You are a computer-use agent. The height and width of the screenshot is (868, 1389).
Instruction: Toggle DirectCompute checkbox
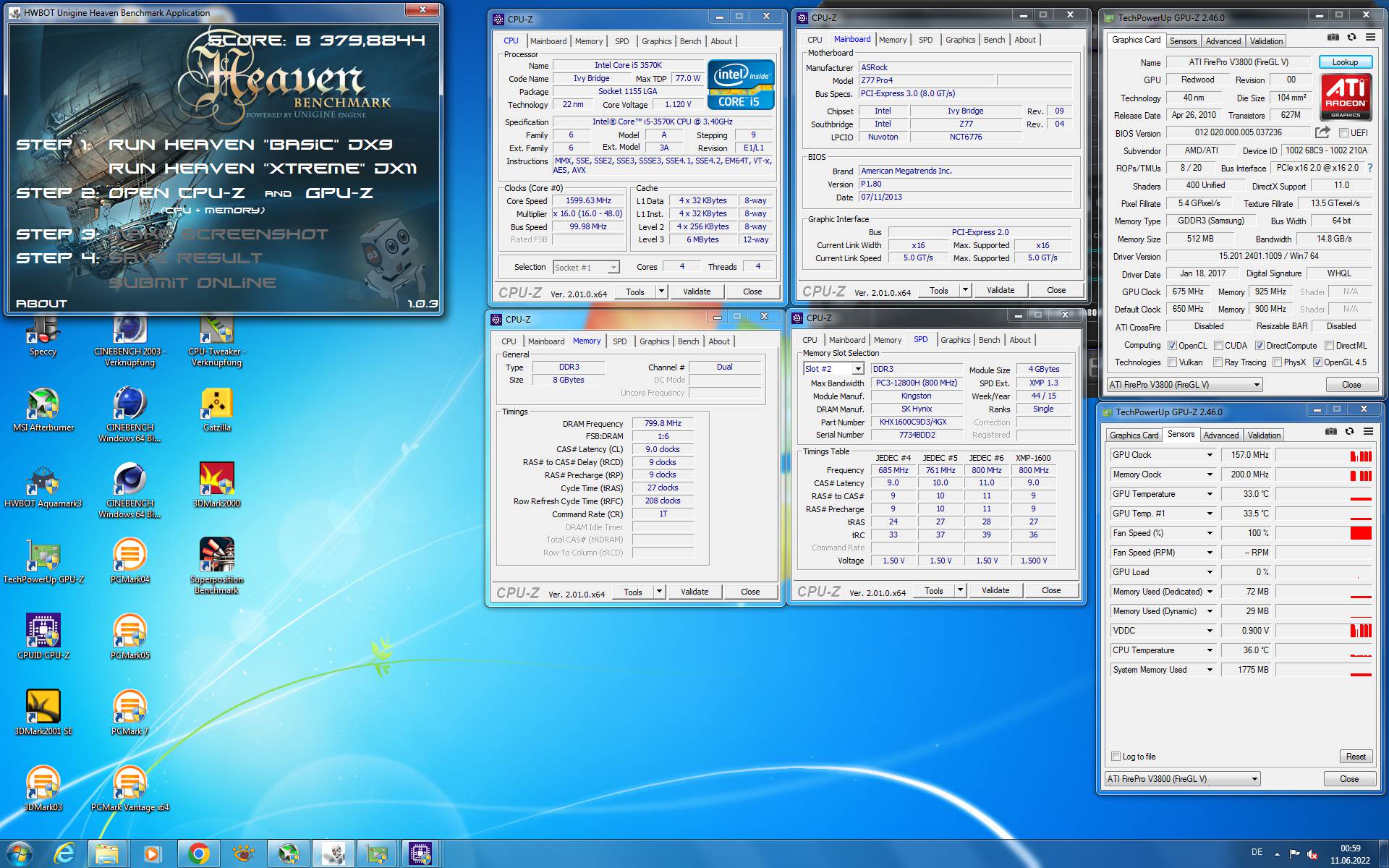(1260, 346)
